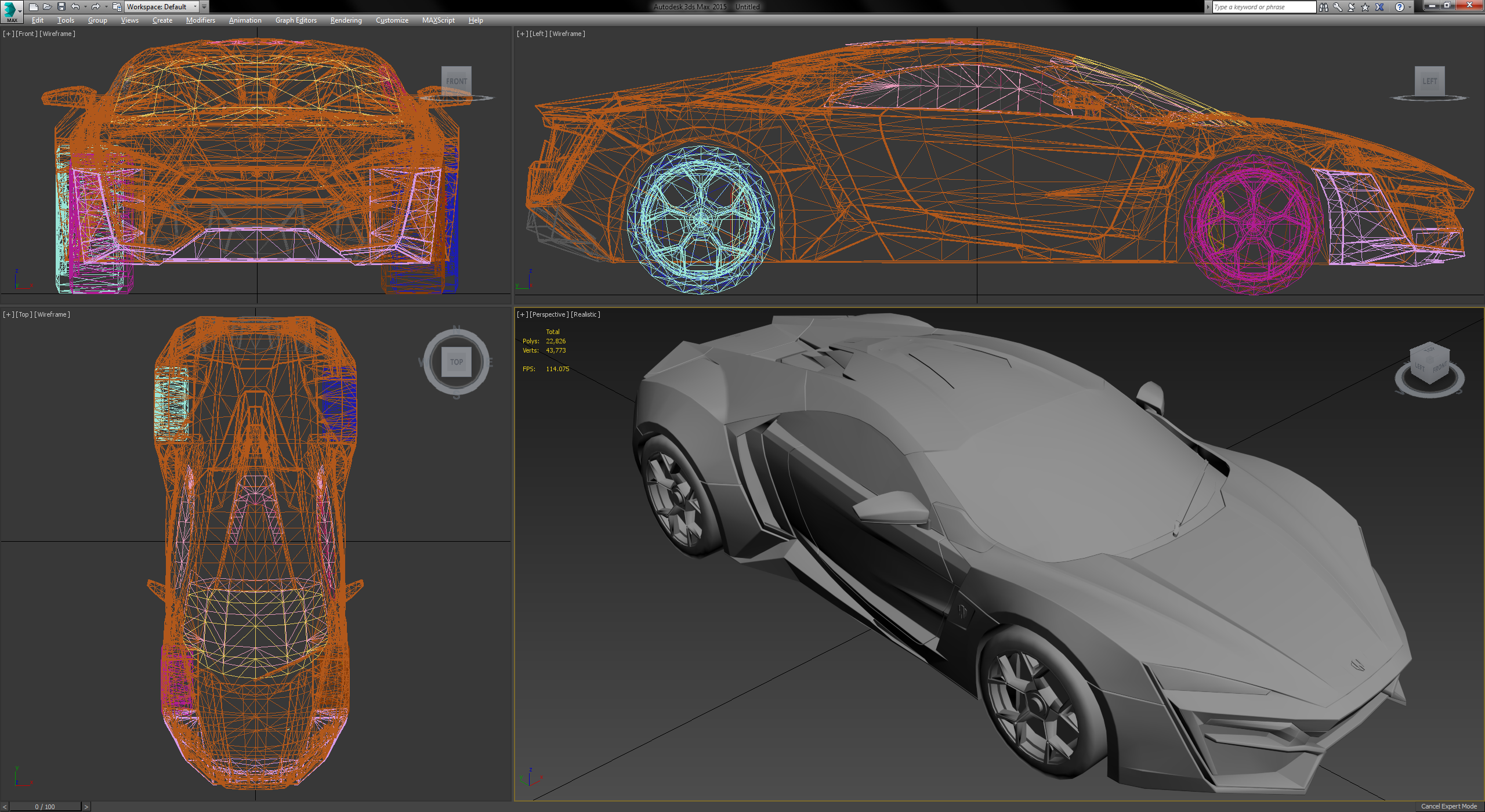Viewport: 1485px width, 812px height.
Task: Undo the last action
Action: tap(75, 7)
